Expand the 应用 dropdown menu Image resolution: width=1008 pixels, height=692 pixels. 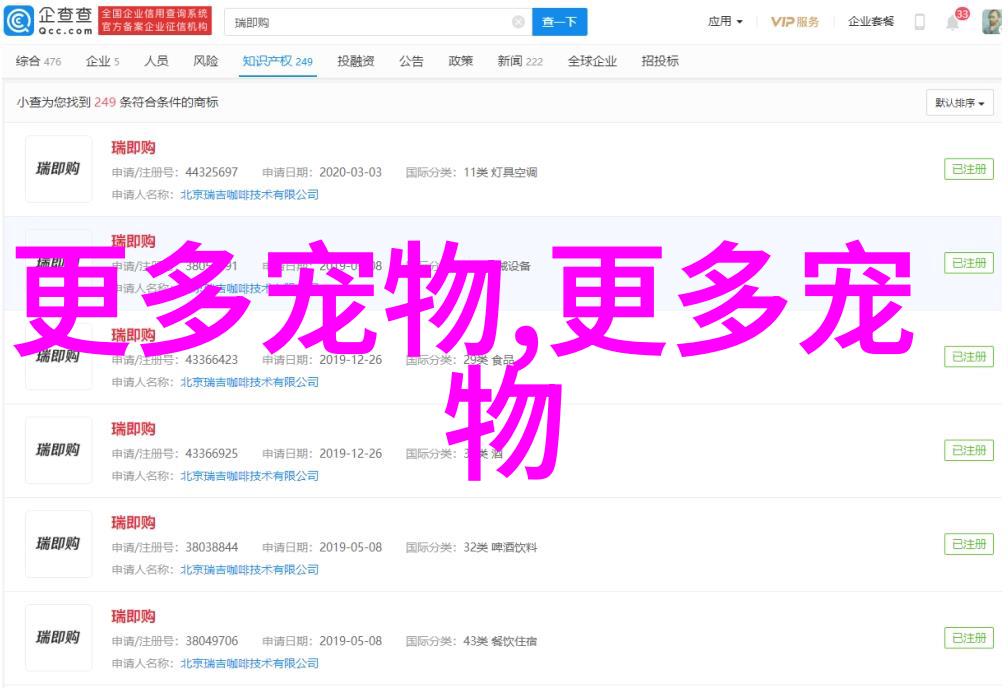click(x=725, y=22)
